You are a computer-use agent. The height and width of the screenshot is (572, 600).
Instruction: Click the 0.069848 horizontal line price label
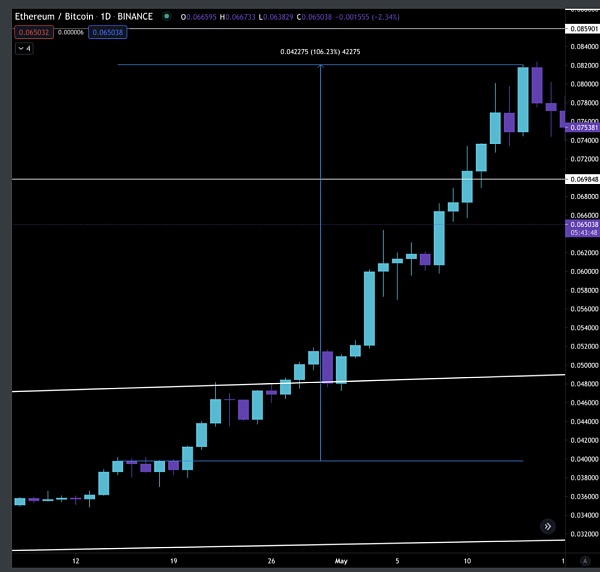pyautogui.click(x=581, y=179)
